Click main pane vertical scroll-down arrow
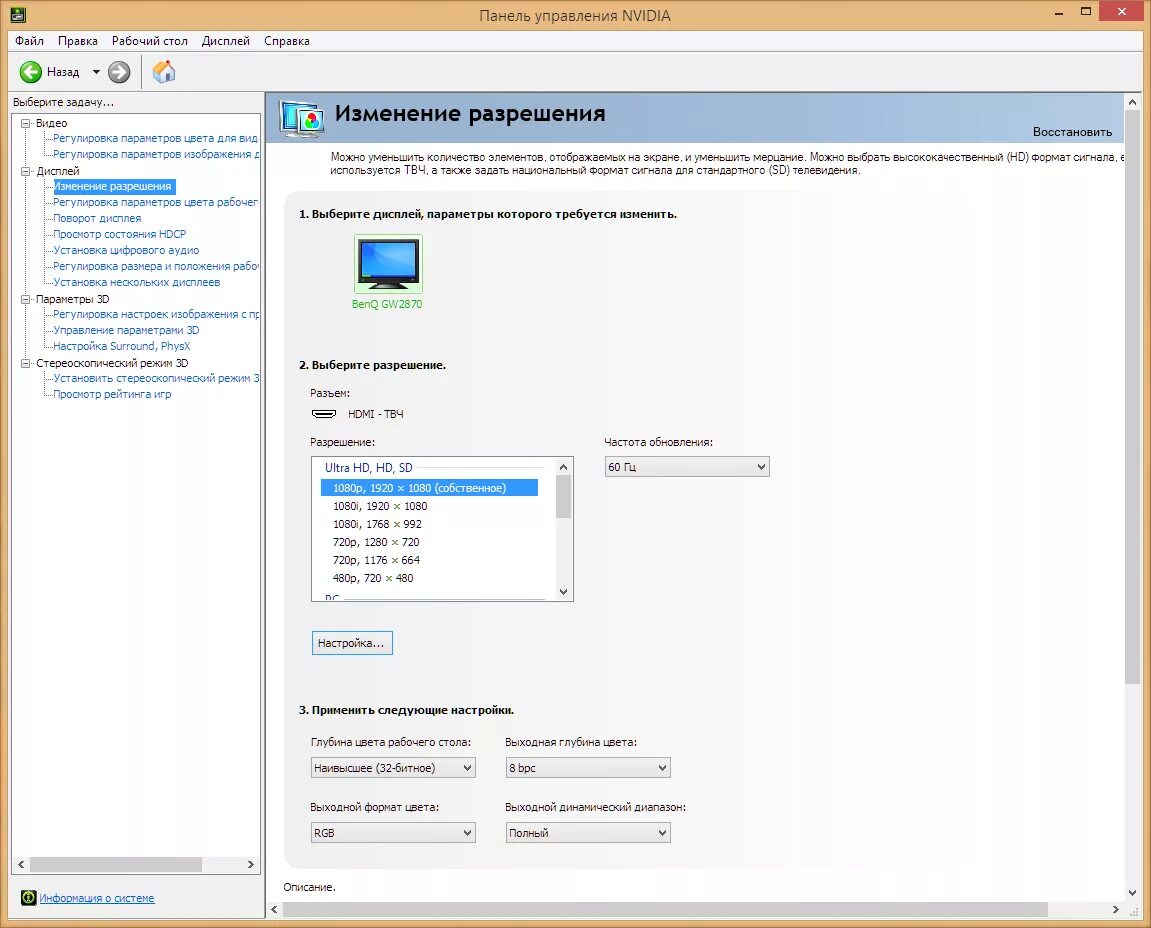Viewport: 1151px width, 928px height. 1133,892
